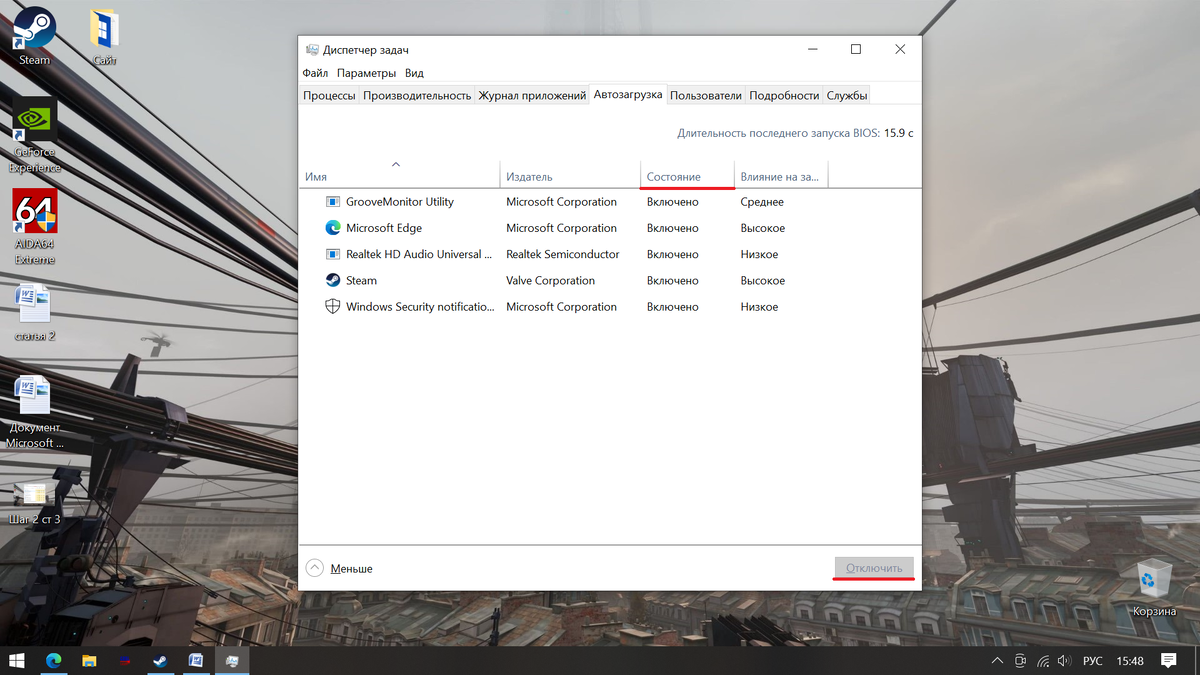Screen dimensions: 1200x675
Task: Select the статья 2 document icon
Action: pos(34,312)
